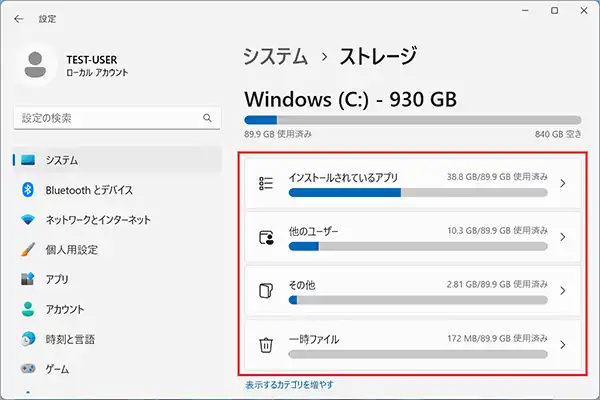Open ゲーム settings page
The width and height of the screenshot is (600, 400).
pyautogui.click(x=117, y=369)
